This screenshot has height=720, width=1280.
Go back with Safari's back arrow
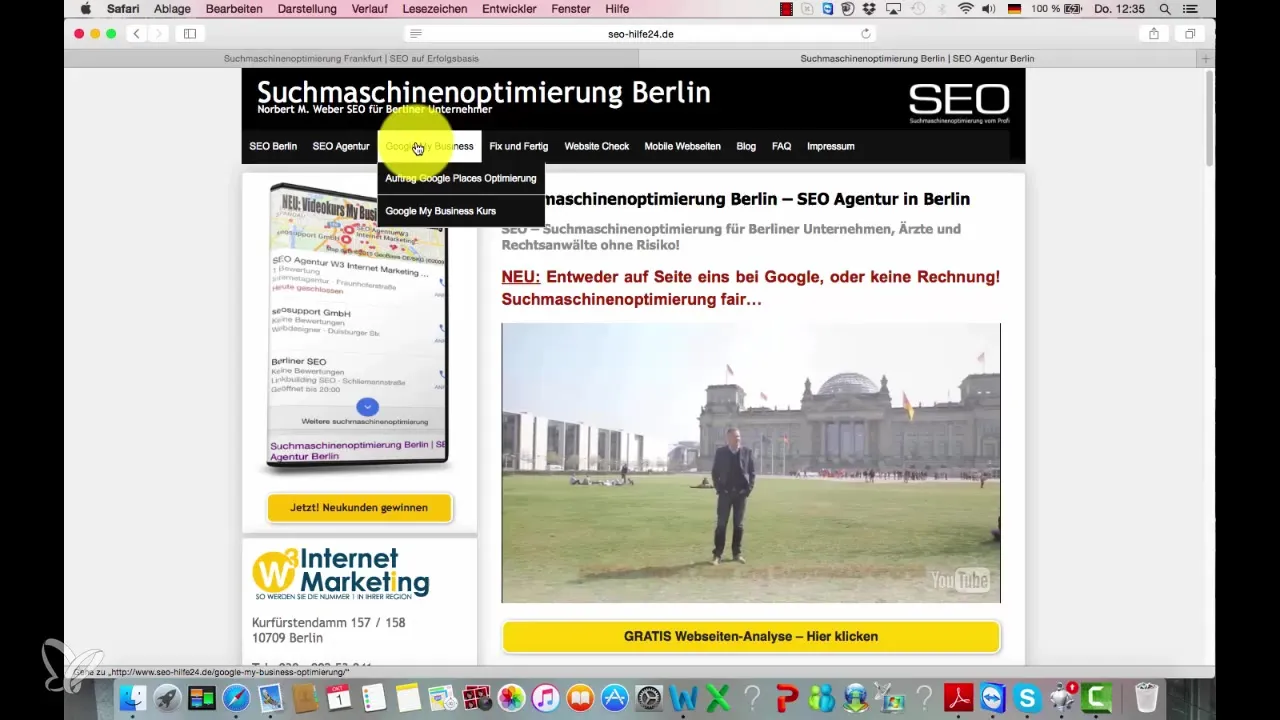pos(136,33)
